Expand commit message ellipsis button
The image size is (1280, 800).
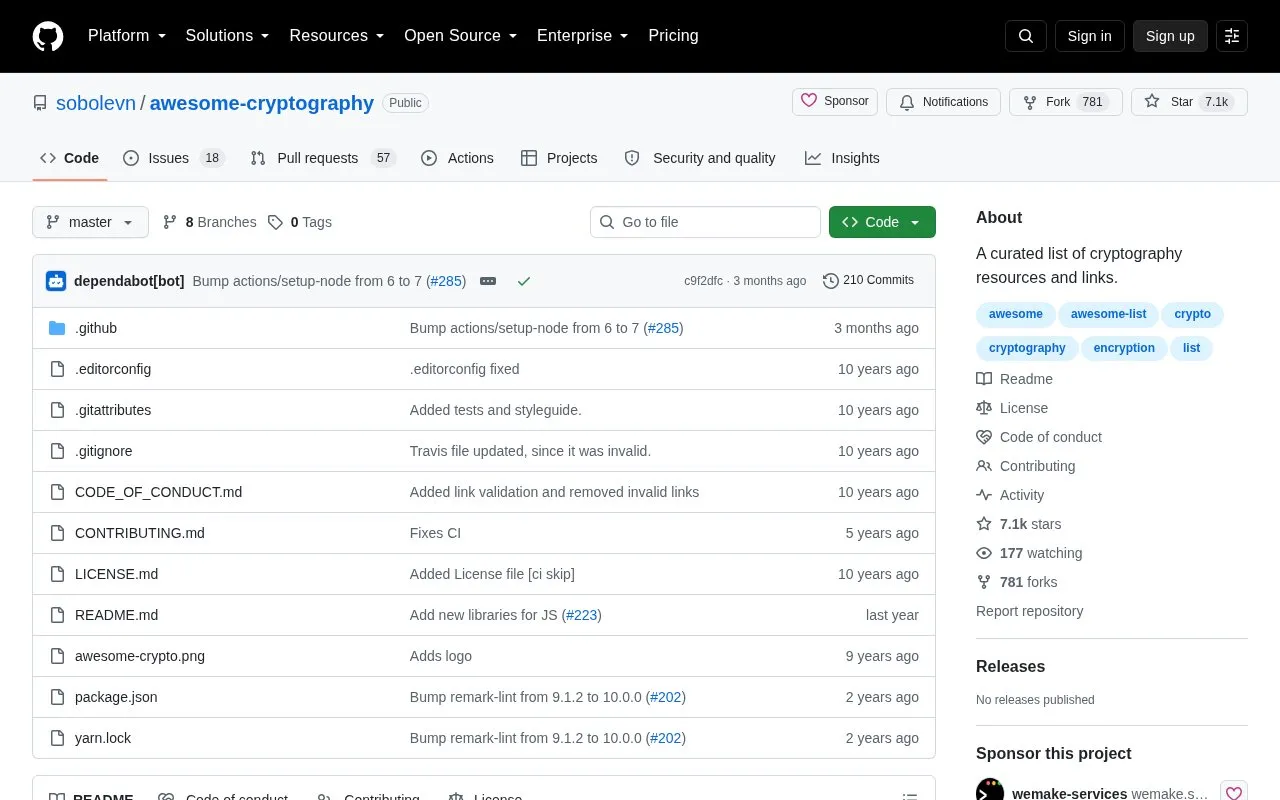488,281
